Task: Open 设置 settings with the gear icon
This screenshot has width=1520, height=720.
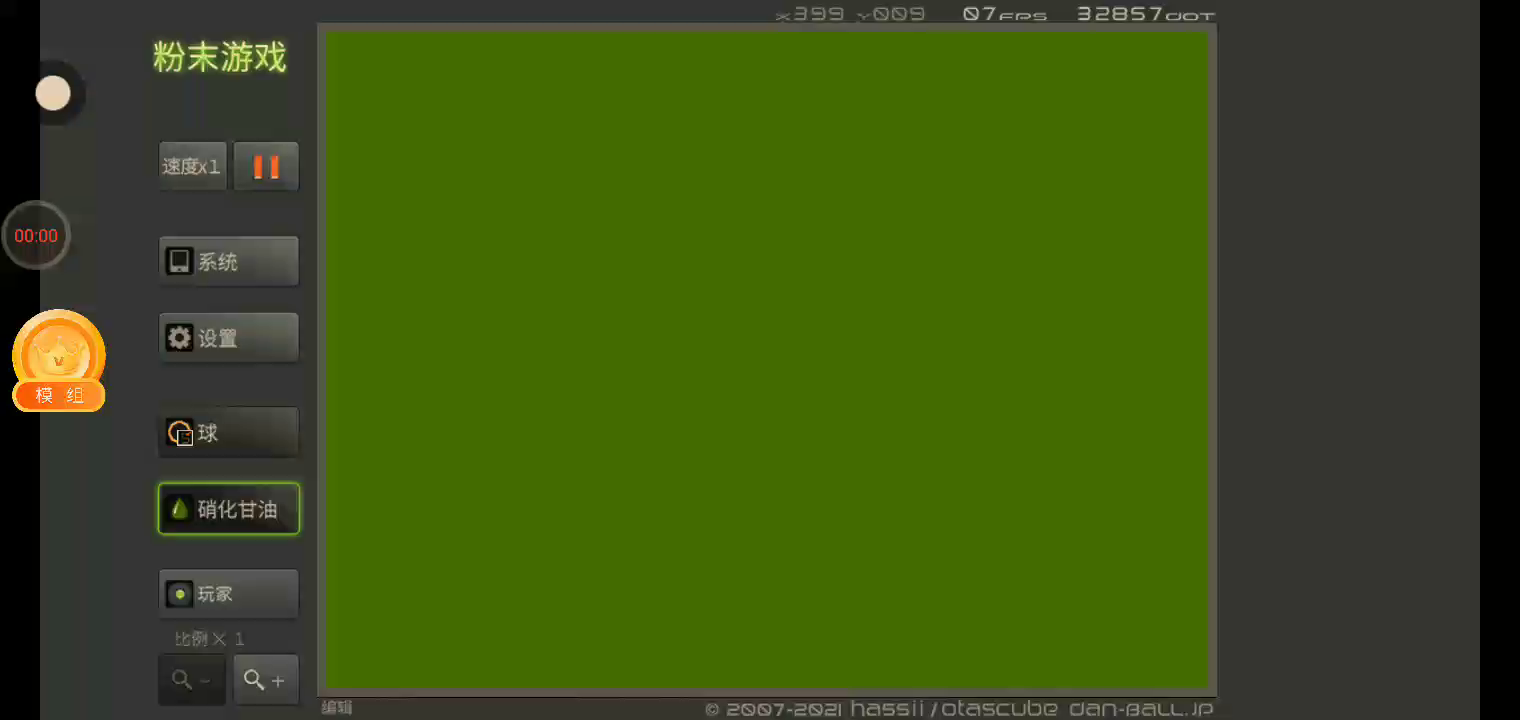Action: coord(229,338)
